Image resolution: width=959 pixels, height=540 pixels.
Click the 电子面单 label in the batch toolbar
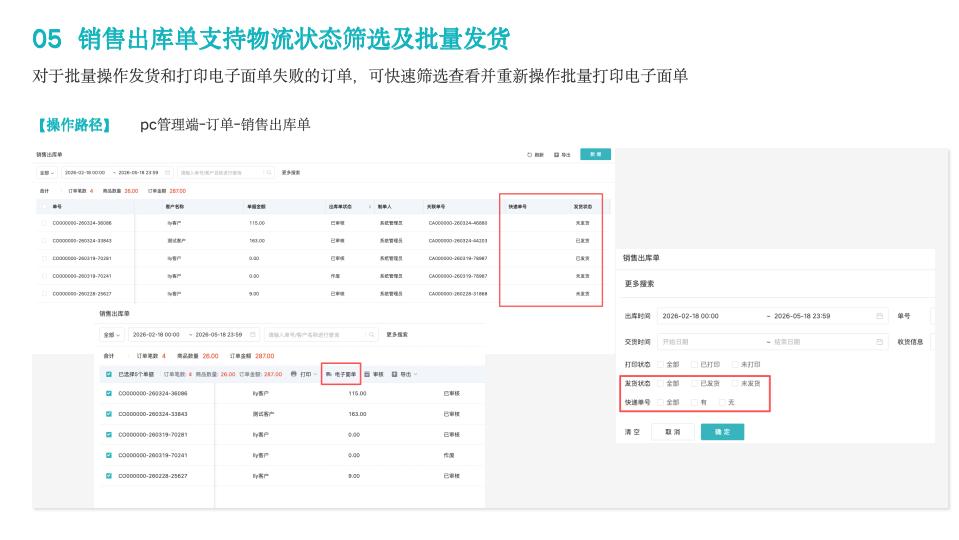click(346, 374)
